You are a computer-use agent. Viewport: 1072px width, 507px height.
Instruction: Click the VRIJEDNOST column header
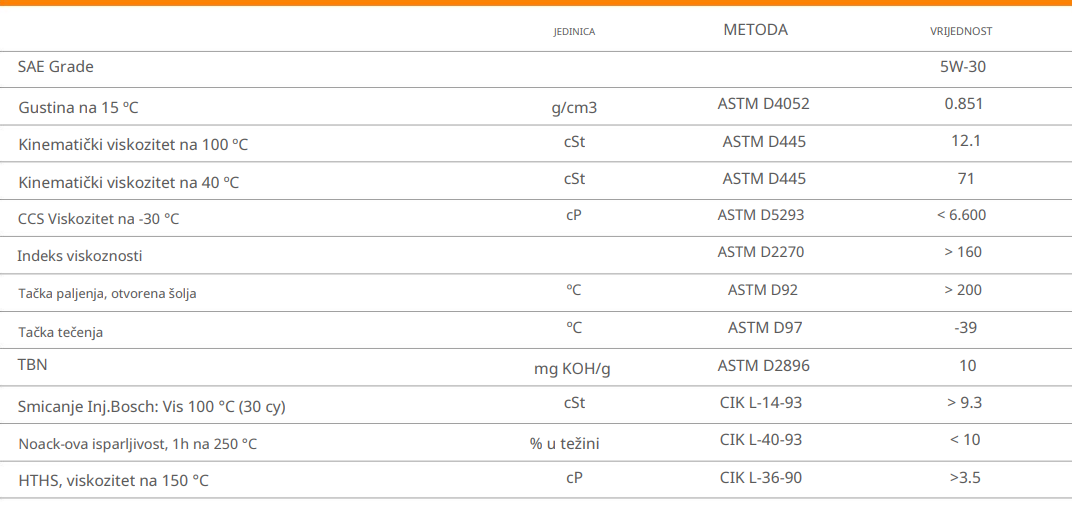click(961, 32)
